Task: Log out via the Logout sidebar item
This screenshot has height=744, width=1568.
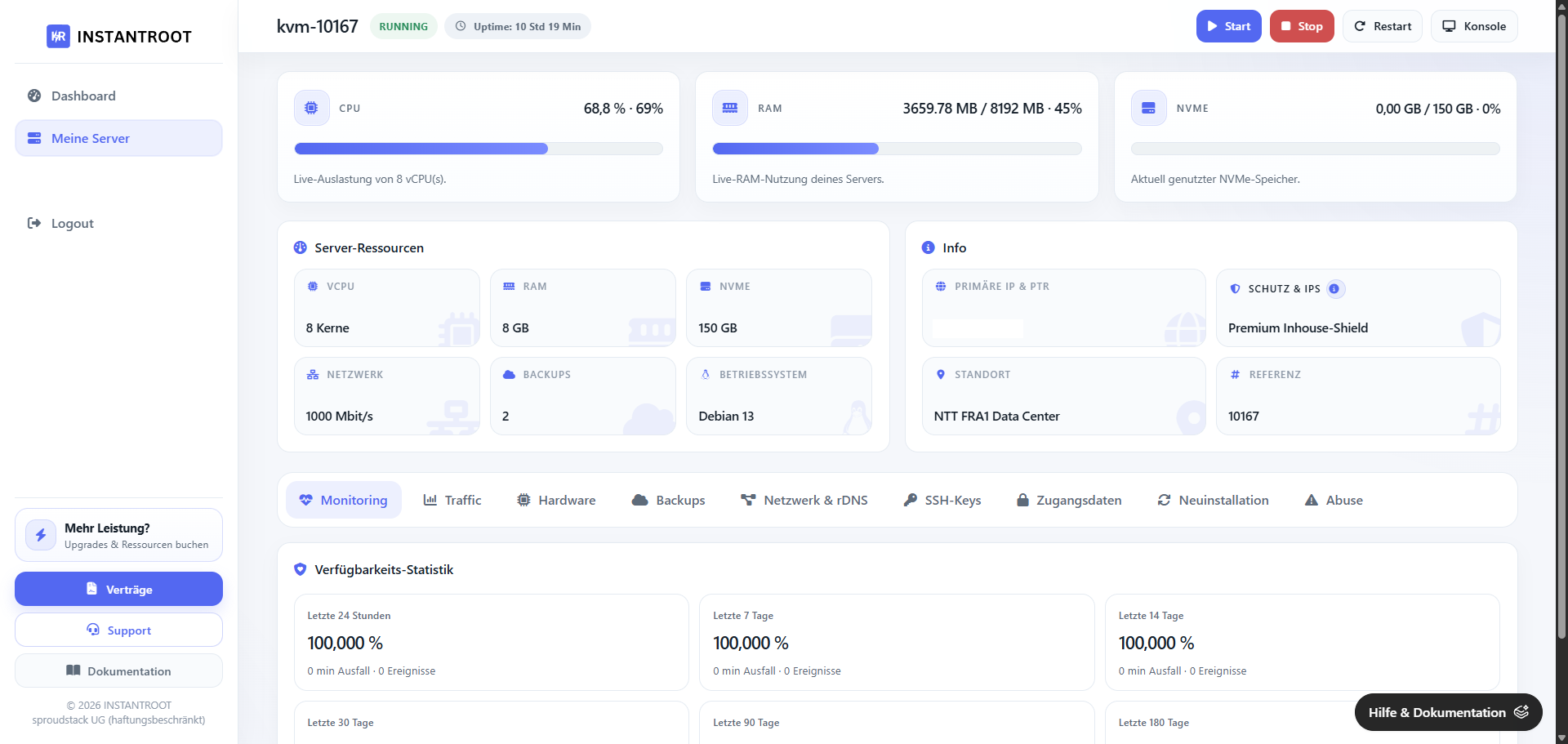Action: click(118, 223)
